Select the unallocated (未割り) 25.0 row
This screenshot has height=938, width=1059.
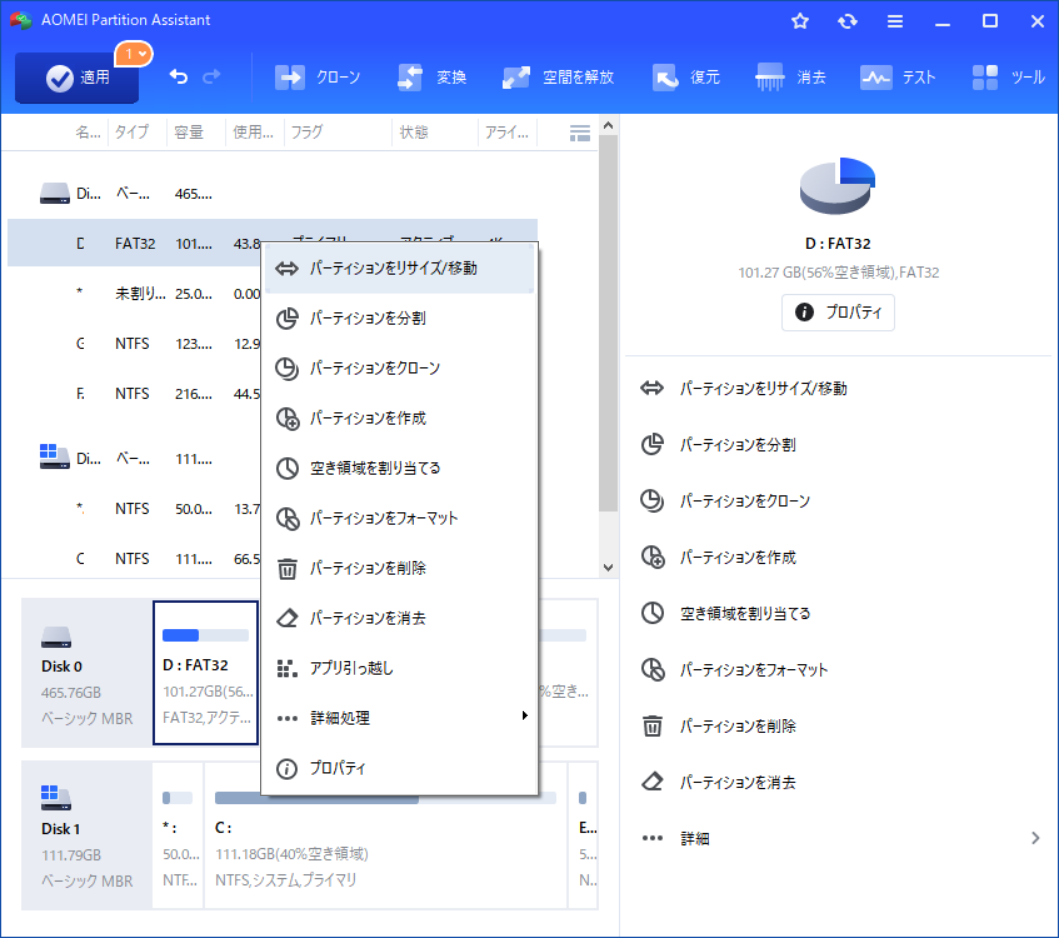pyautogui.click(x=134, y=293)
